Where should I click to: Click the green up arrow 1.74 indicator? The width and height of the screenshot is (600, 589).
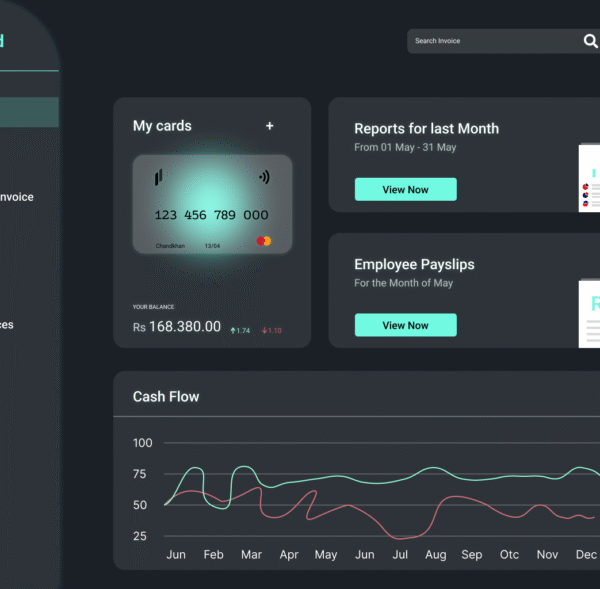(x=240, y=330)
